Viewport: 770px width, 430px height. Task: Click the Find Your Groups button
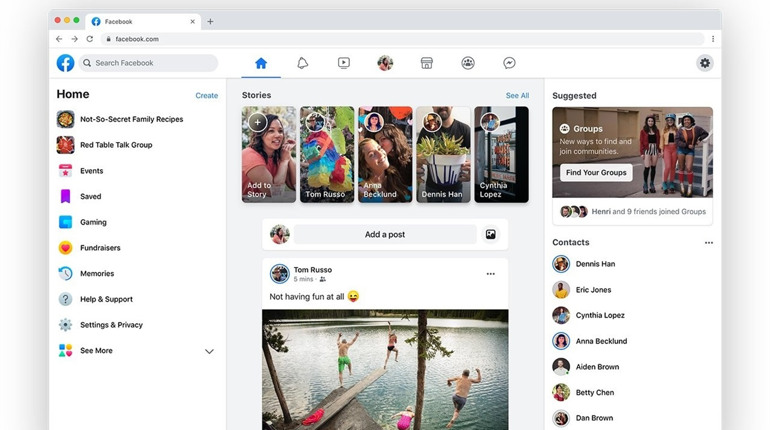click(x=596, y=172)
